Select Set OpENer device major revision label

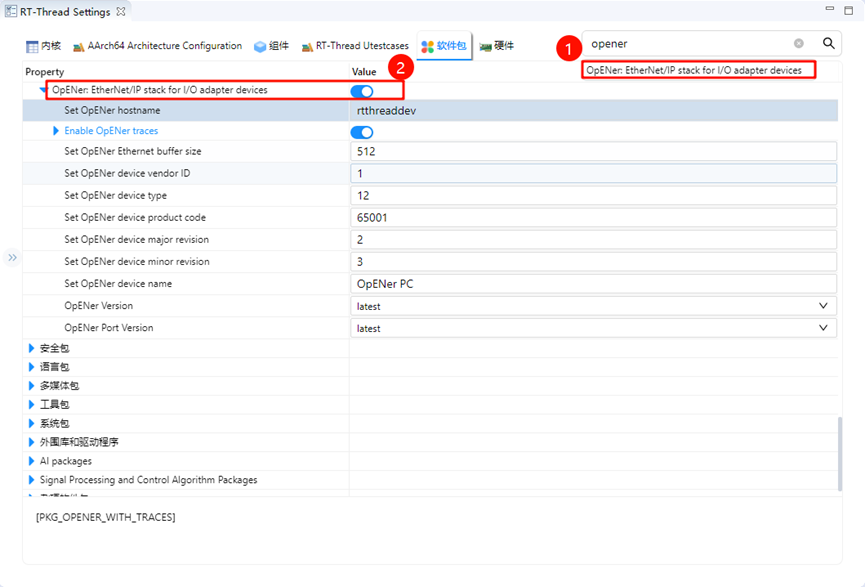[136, 239]
